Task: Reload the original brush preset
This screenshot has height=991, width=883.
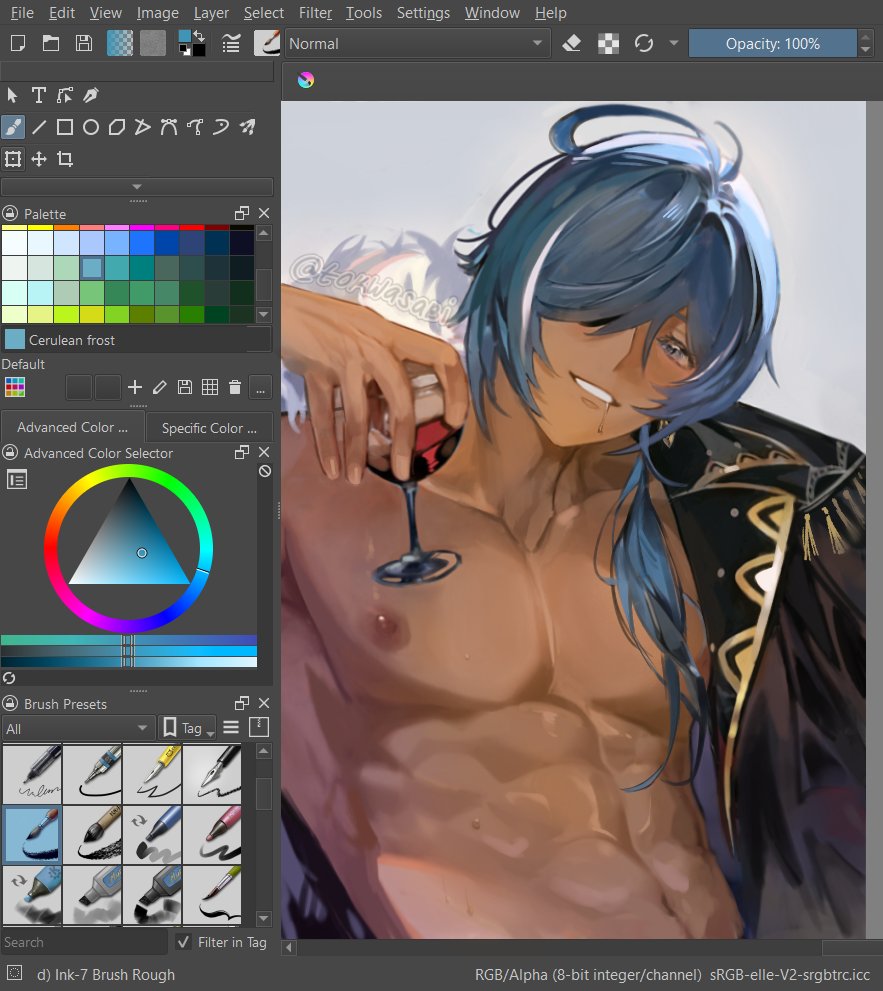Action: click(644, 44)
